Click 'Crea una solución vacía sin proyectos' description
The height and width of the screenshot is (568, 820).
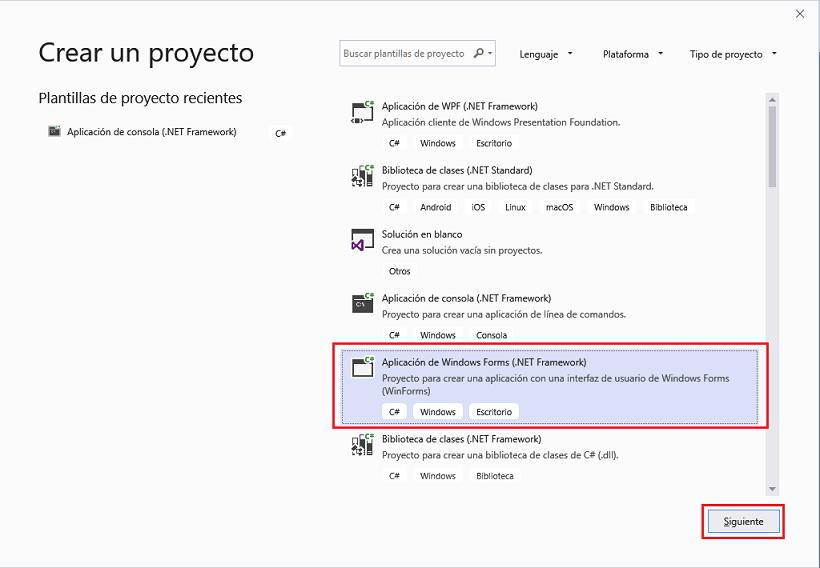[x=462, y=251]
